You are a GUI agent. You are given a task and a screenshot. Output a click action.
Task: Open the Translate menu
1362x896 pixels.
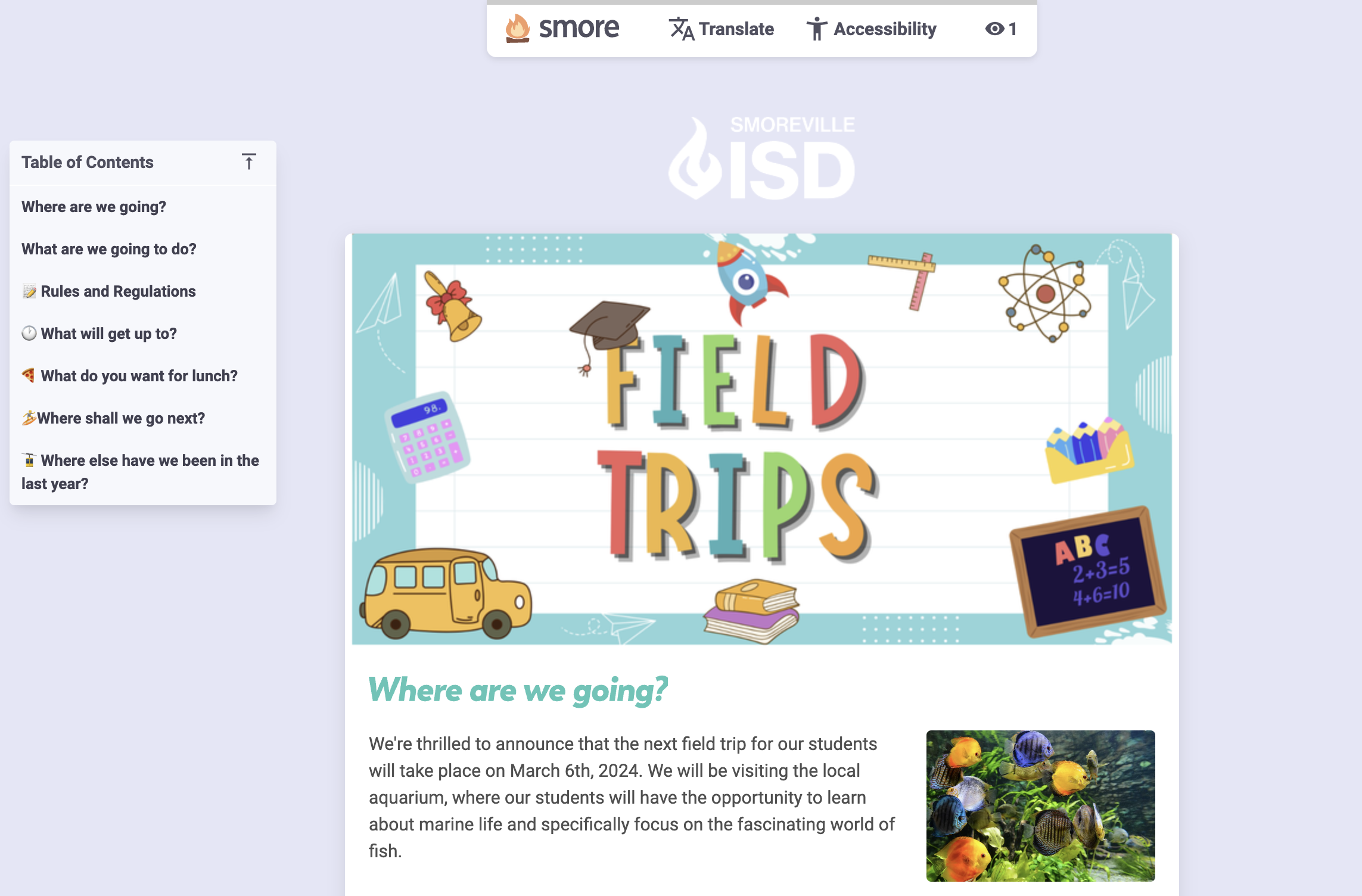point(736,29)
